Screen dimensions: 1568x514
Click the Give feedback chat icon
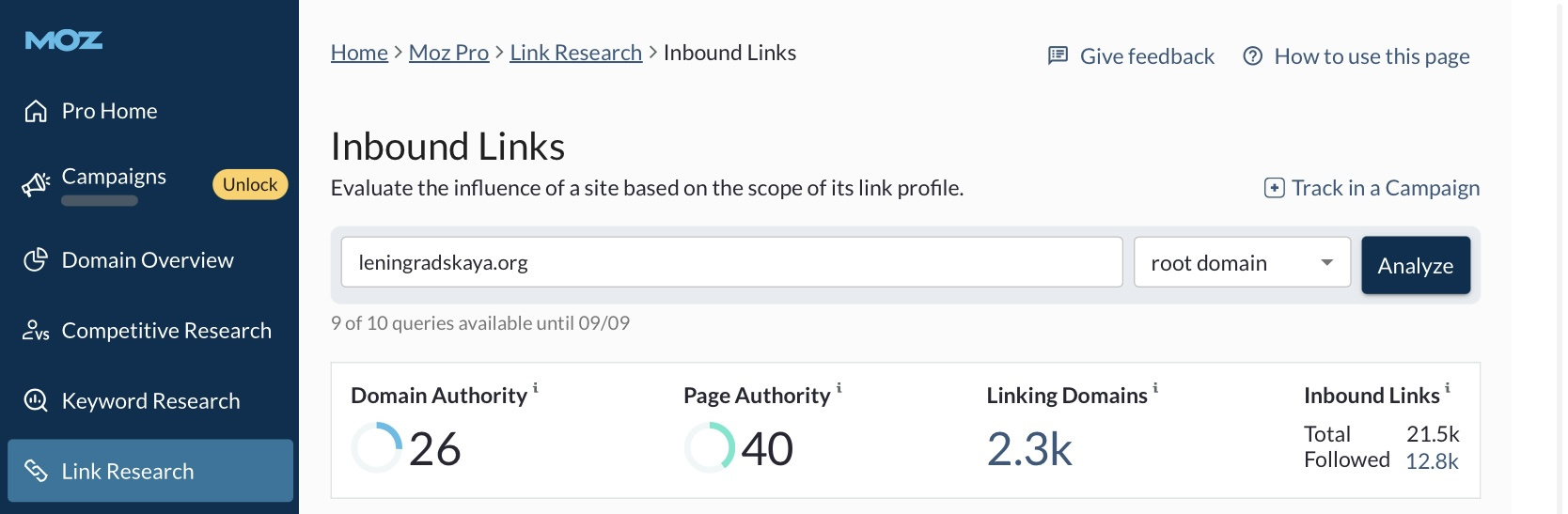pos(1058,56)
